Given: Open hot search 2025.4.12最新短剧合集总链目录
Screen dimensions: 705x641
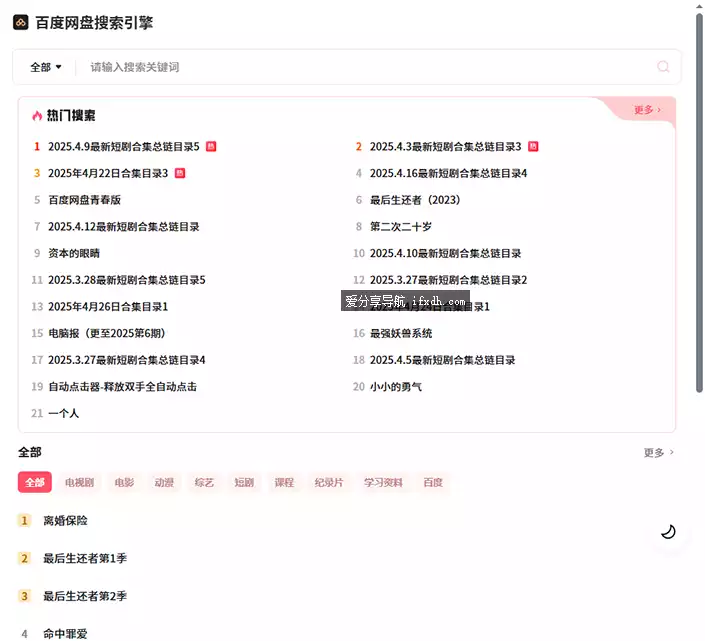Looking at the screenshot, I should [124, 227].
